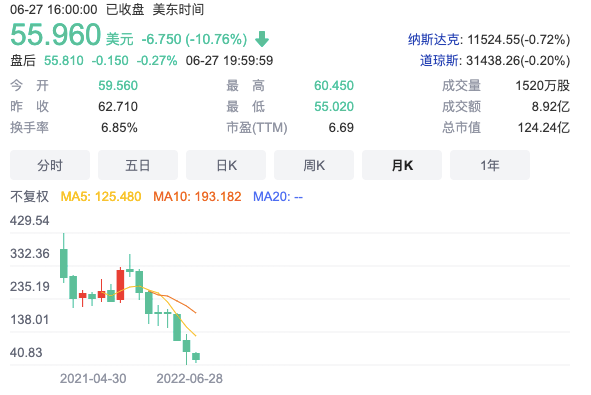
Task: Click the 40.83 y-axis label
Action: [x=26, y=353]
